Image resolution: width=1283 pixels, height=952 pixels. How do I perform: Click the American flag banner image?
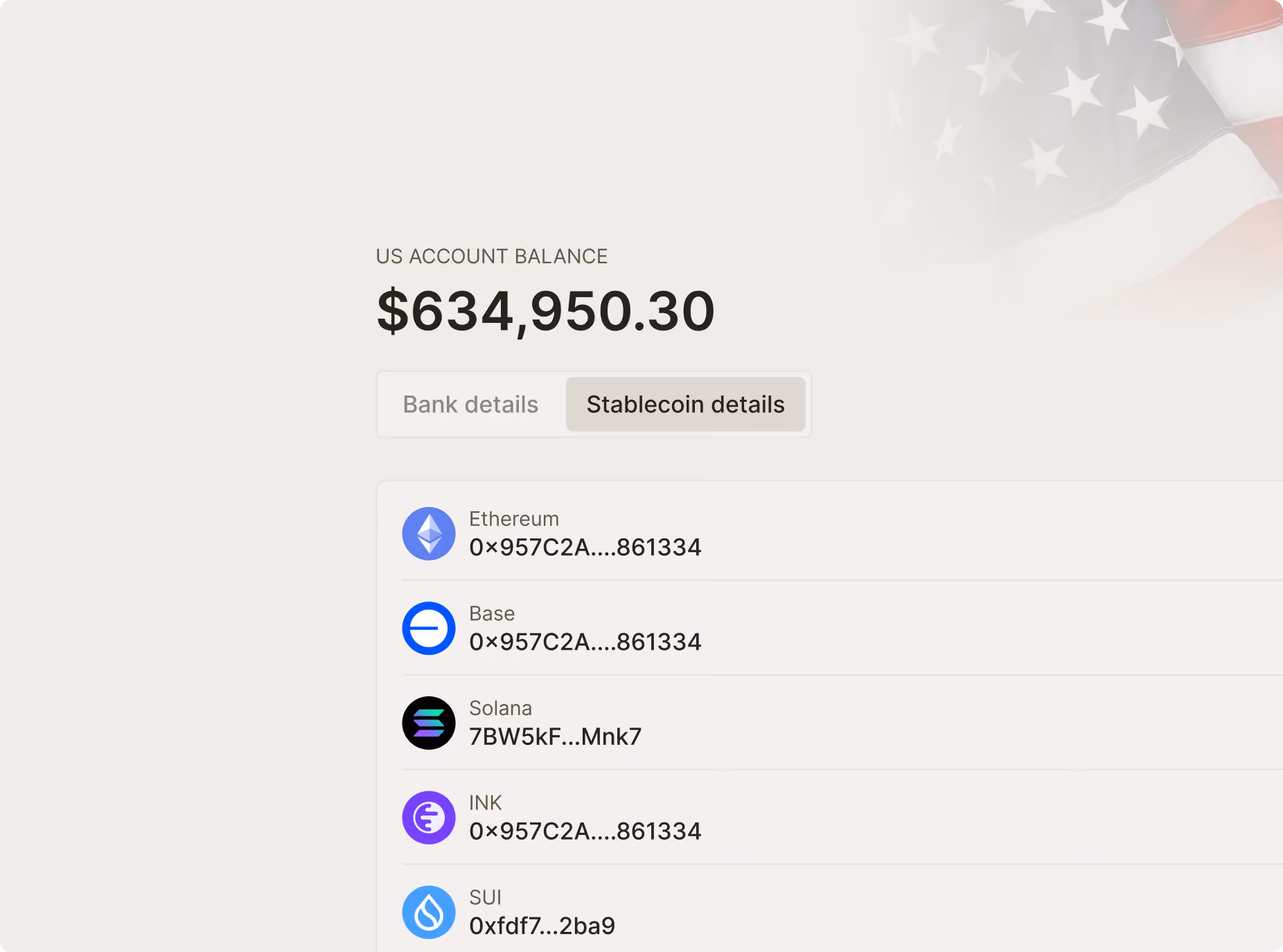[x=1081, y=132]
